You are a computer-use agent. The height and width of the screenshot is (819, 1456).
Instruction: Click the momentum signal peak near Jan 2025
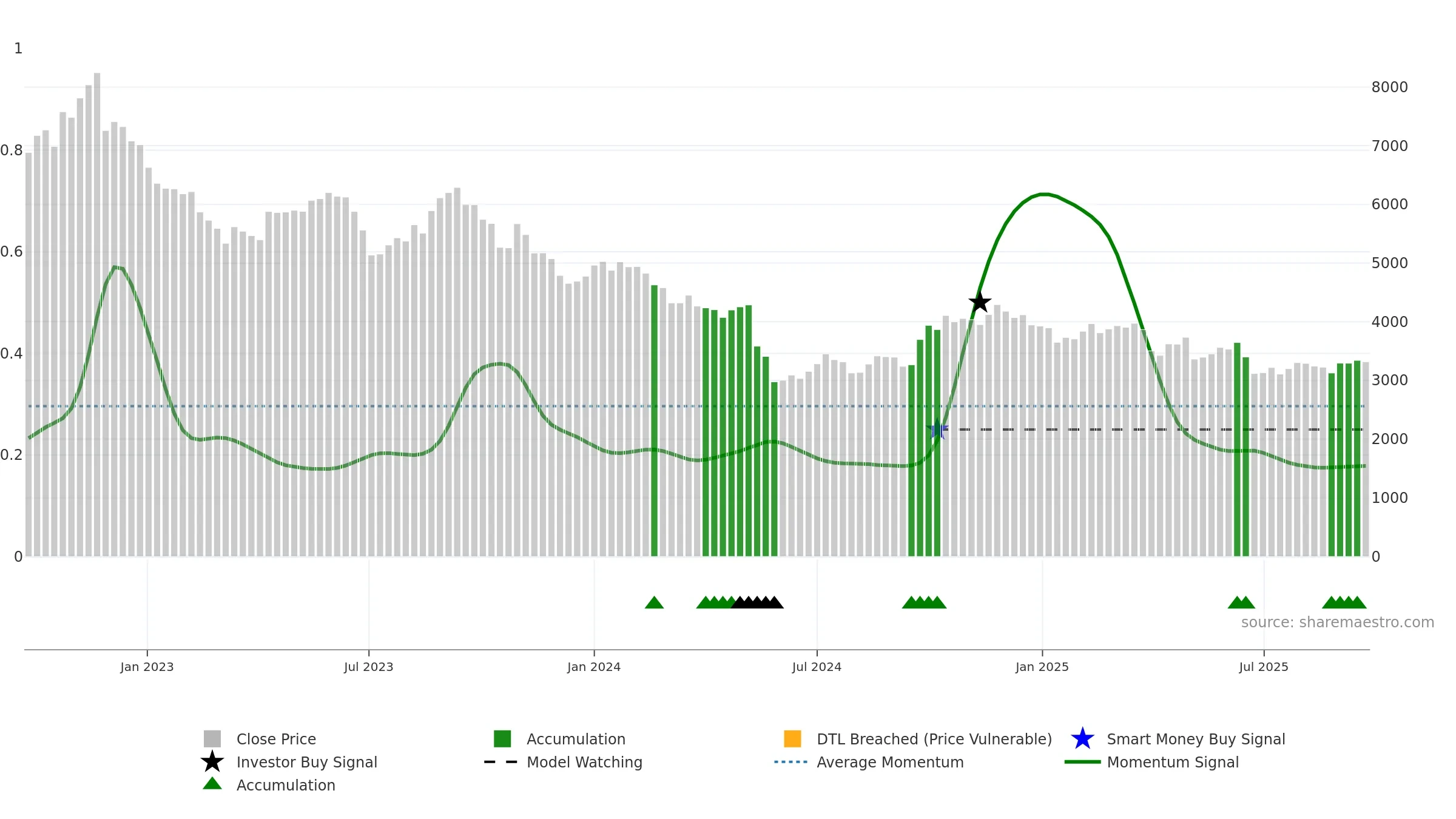click(x=1043, y=194)
